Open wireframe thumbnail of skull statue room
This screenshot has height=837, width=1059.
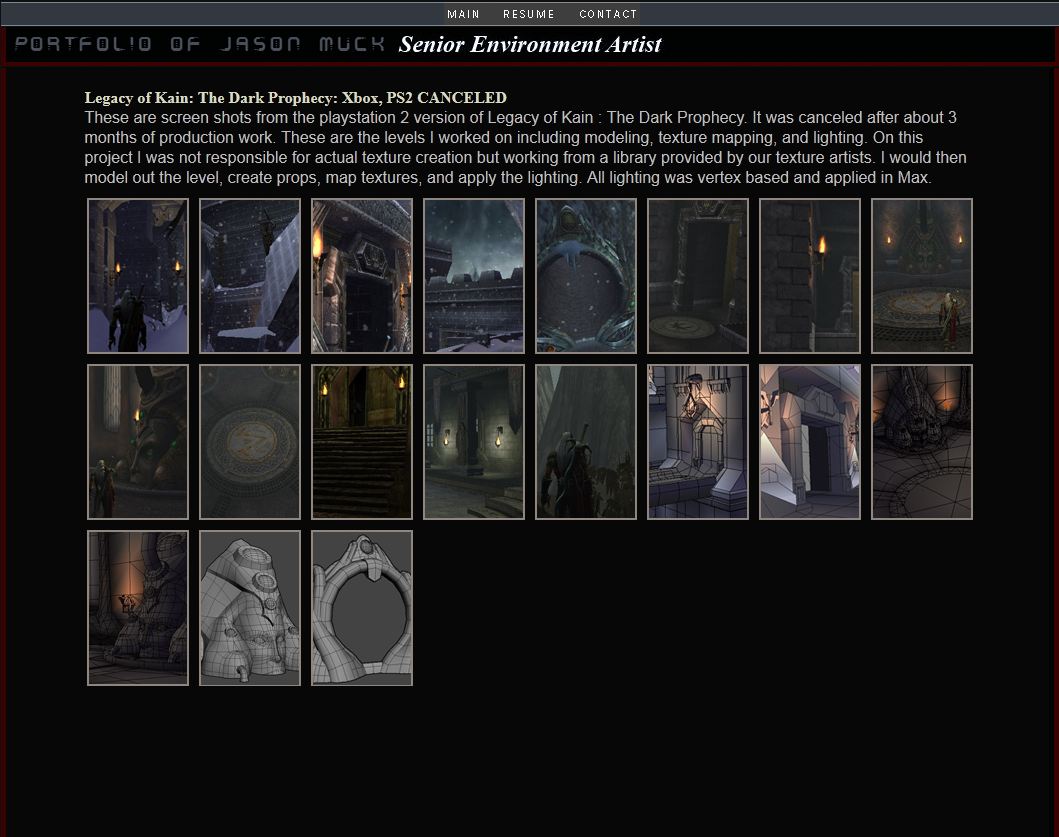[922, 442]
